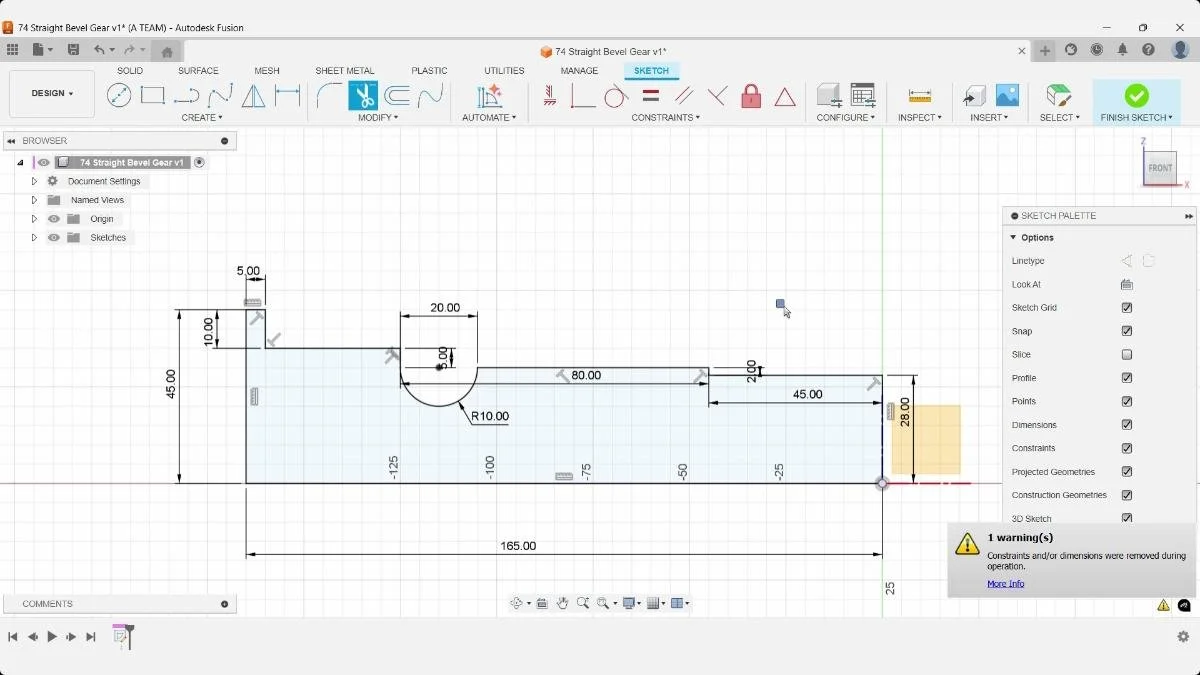The width and height of the screenshot is (1200, 675).
Task: Play the timeline animation
Action: (52, 637)
